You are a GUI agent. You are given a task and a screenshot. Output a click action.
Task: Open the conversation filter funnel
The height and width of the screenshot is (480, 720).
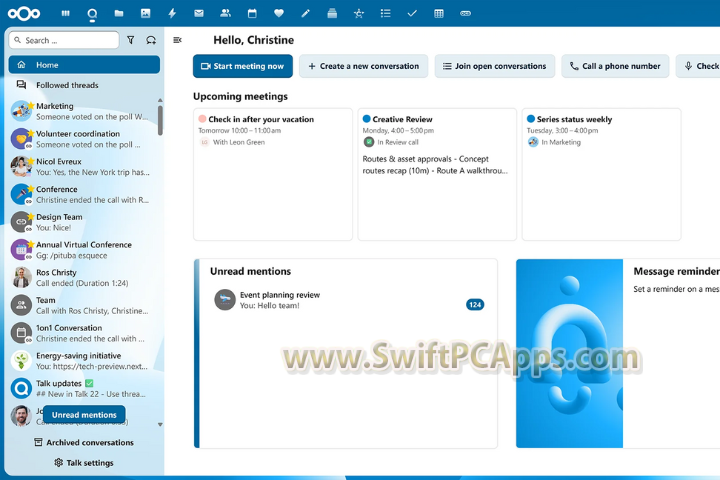click(x=131, y=40)
